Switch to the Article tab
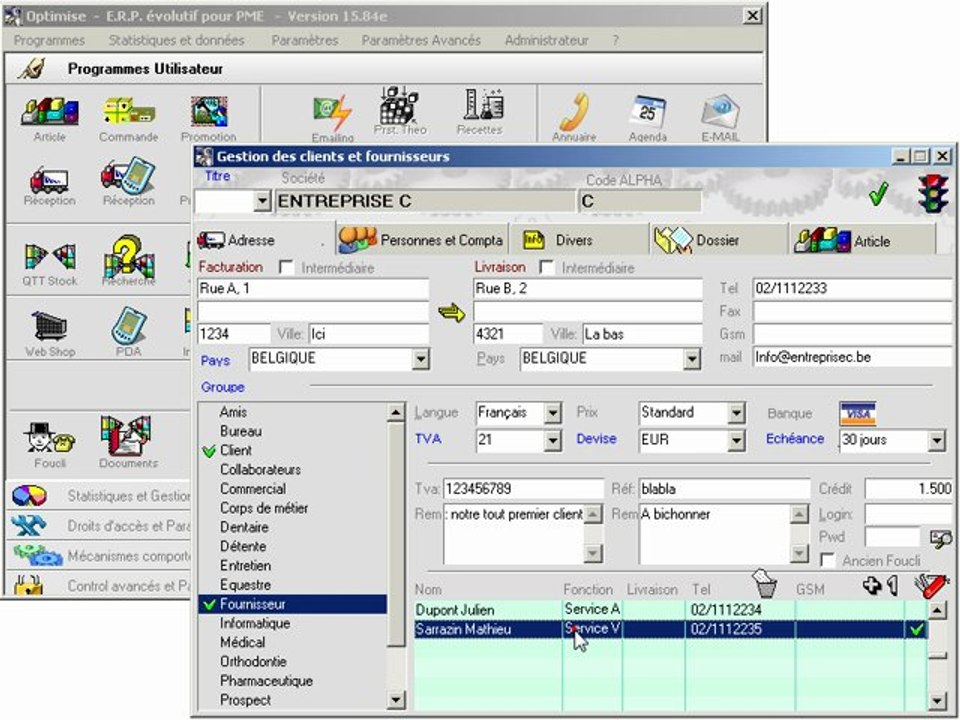 tap(862, 240)
